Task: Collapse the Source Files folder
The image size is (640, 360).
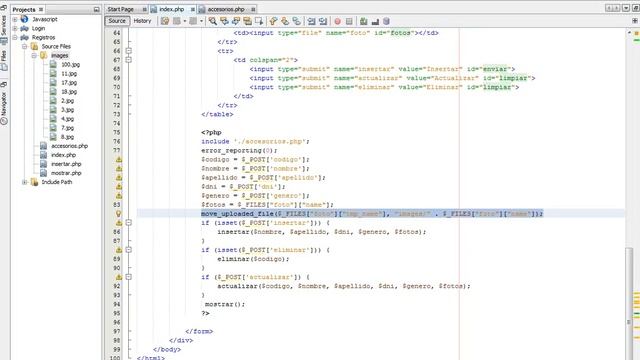Action: tap(25, 46)
